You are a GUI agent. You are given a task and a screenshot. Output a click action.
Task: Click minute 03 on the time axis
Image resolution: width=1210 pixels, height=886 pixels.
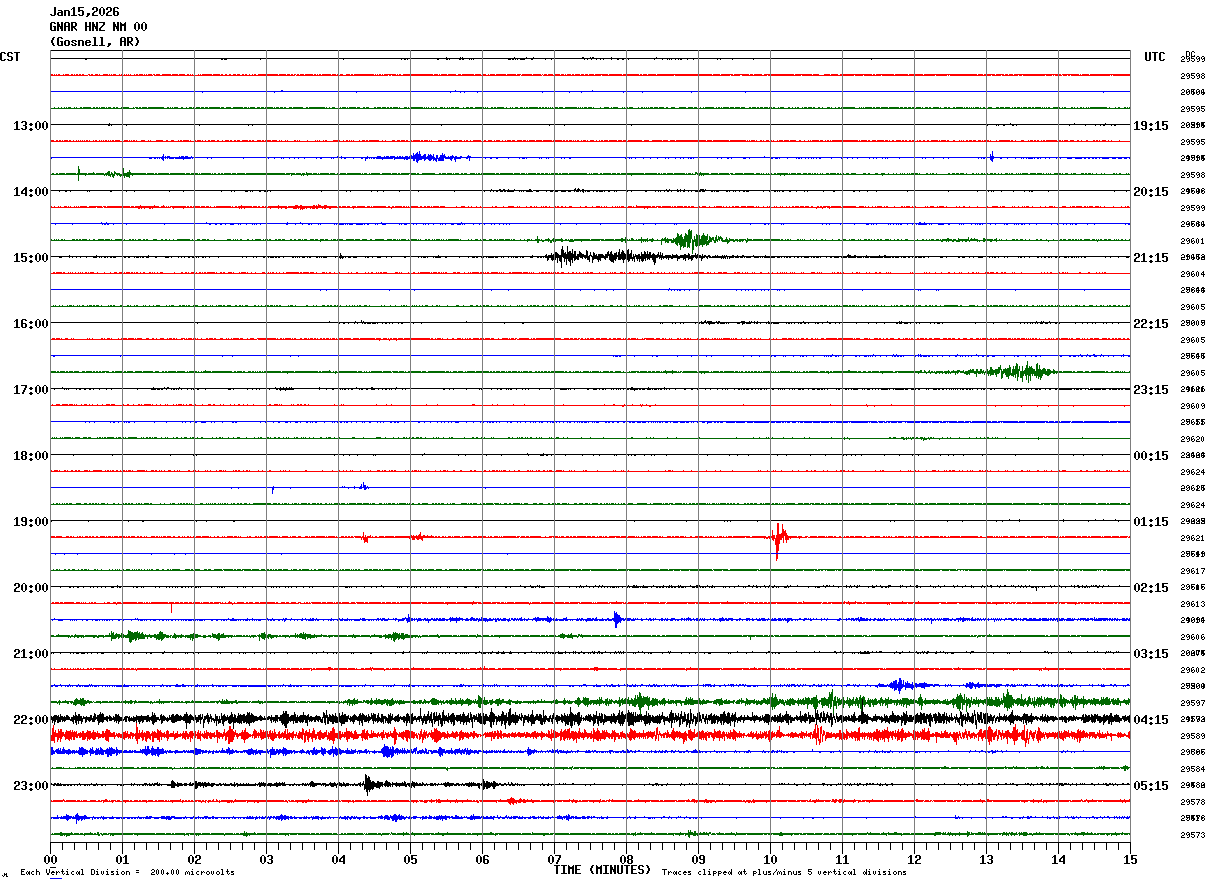[x=266, y=859]
